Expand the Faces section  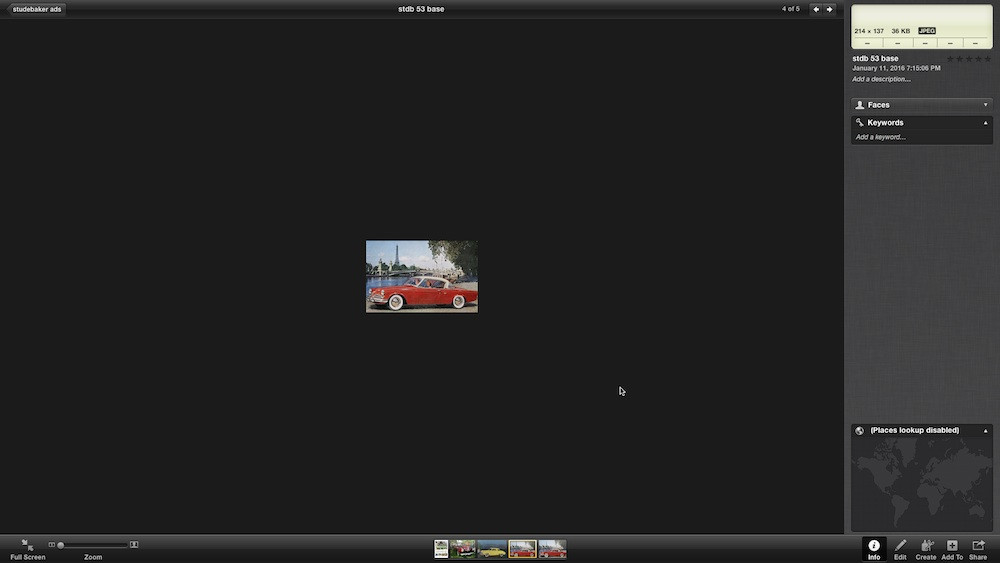coord(922,105)
